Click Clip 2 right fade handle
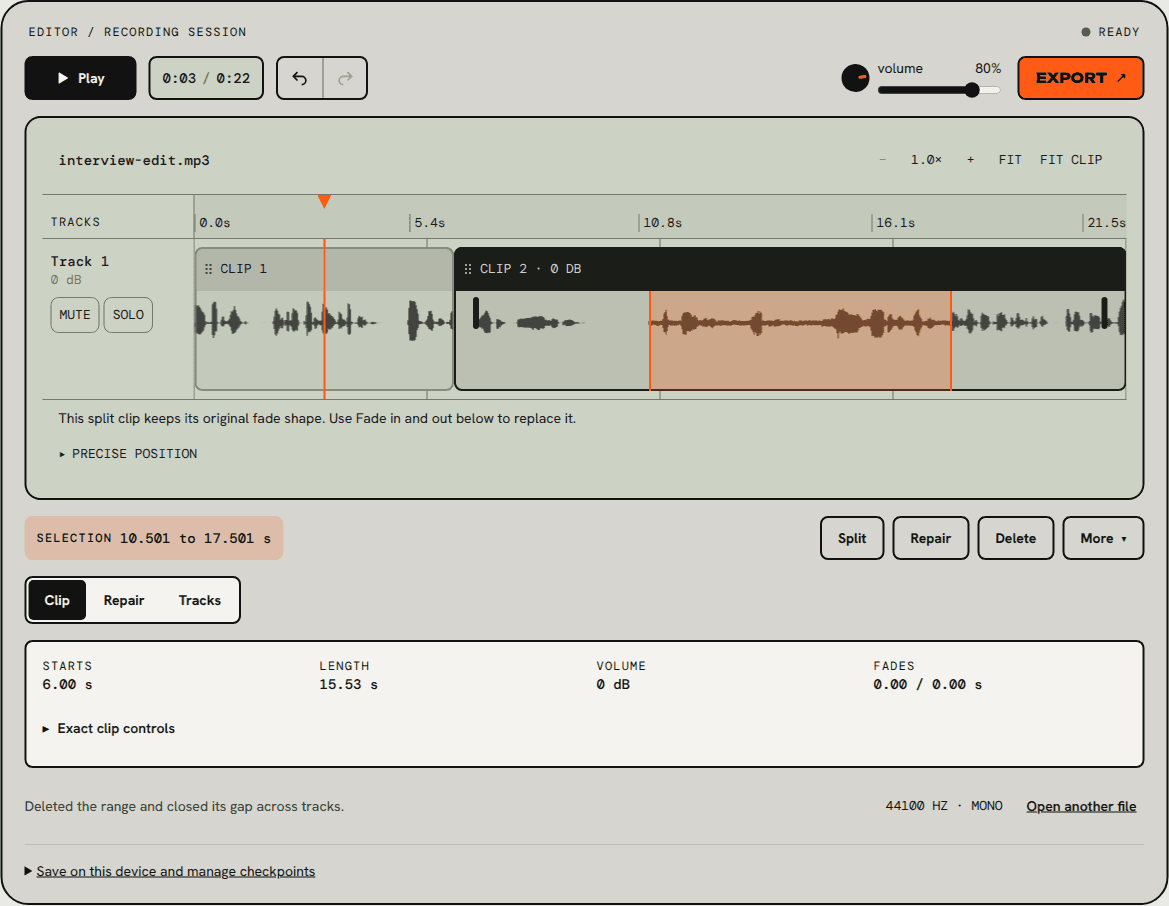Viewport: 1169px width, 906px height. [1104, 312]
